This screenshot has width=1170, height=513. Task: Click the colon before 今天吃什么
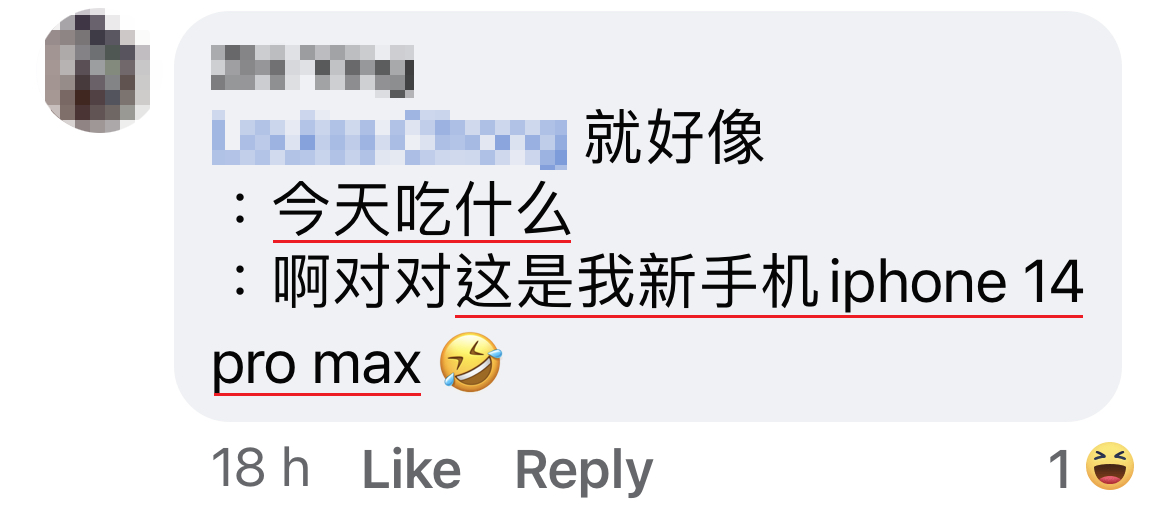pyautogui.click(x=240, y=212)
